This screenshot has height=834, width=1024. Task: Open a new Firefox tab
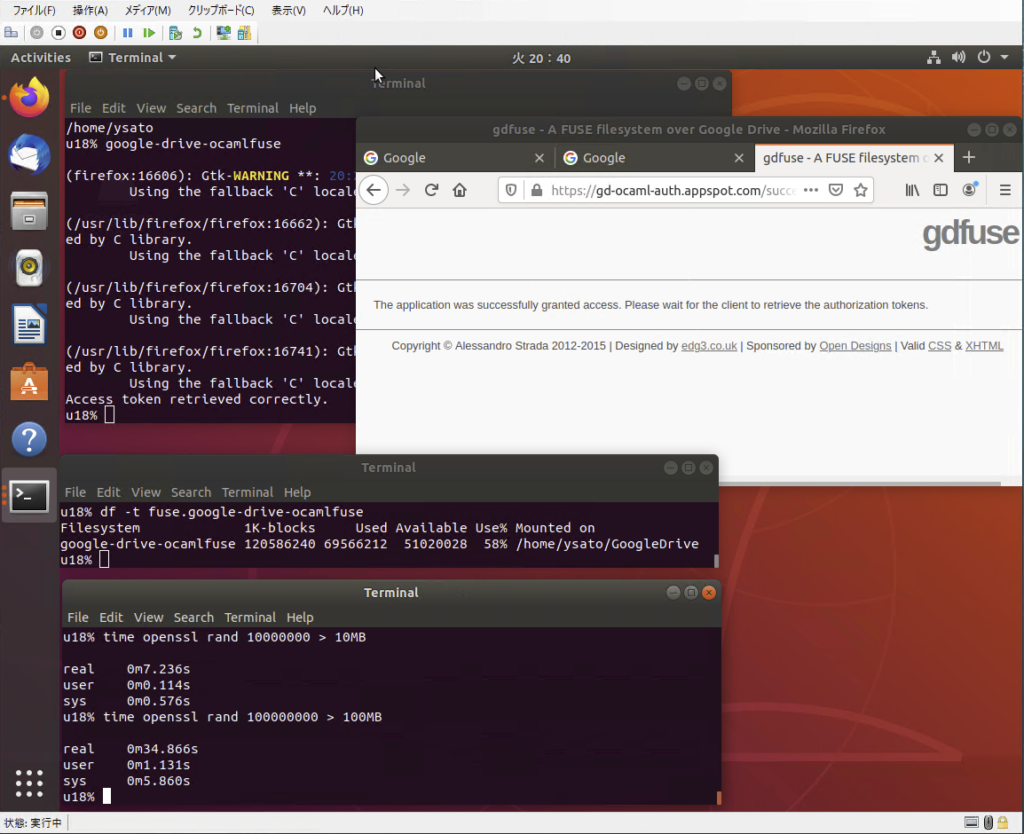coord(968,158)
